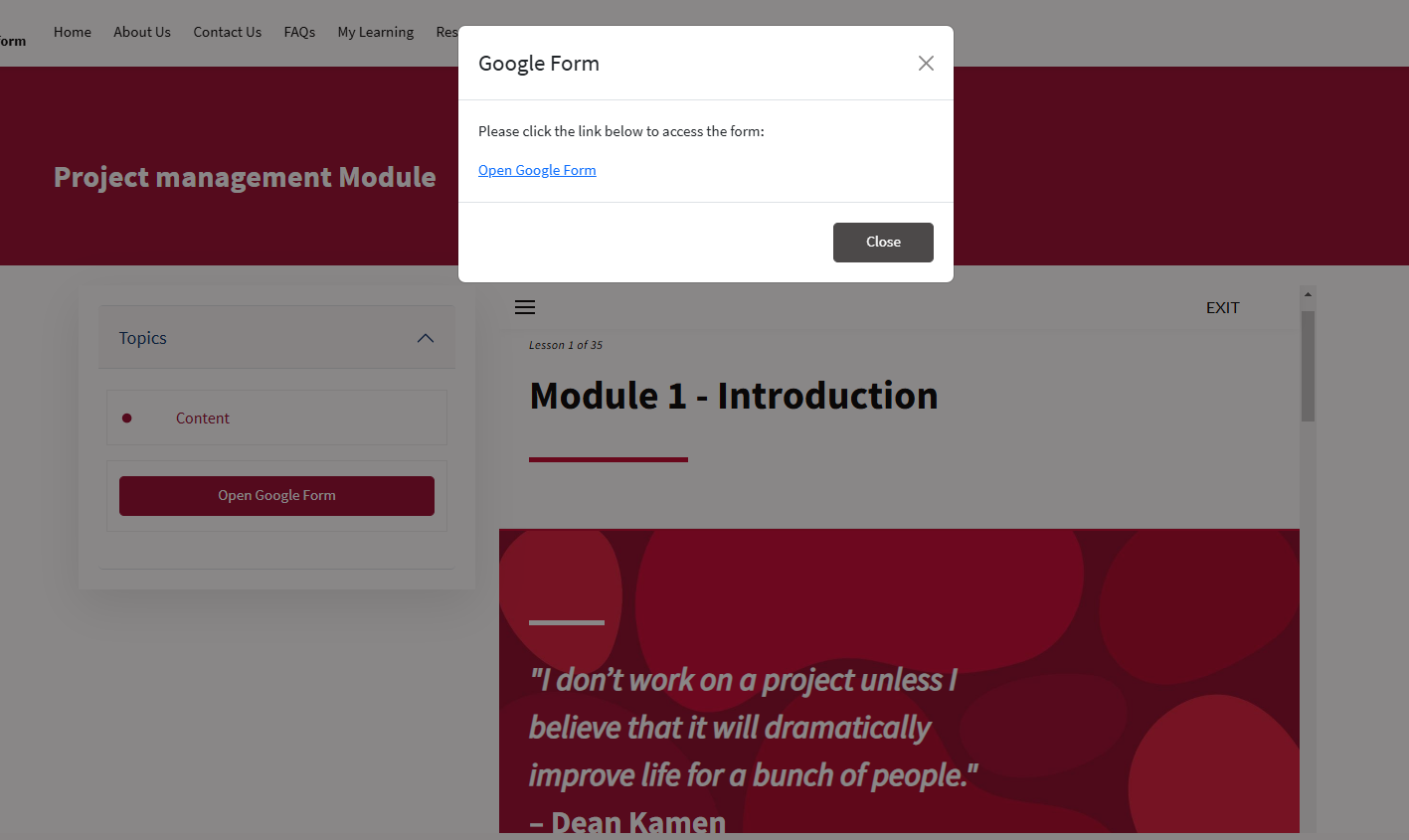Navigate to Contact Us

(228, 32)
